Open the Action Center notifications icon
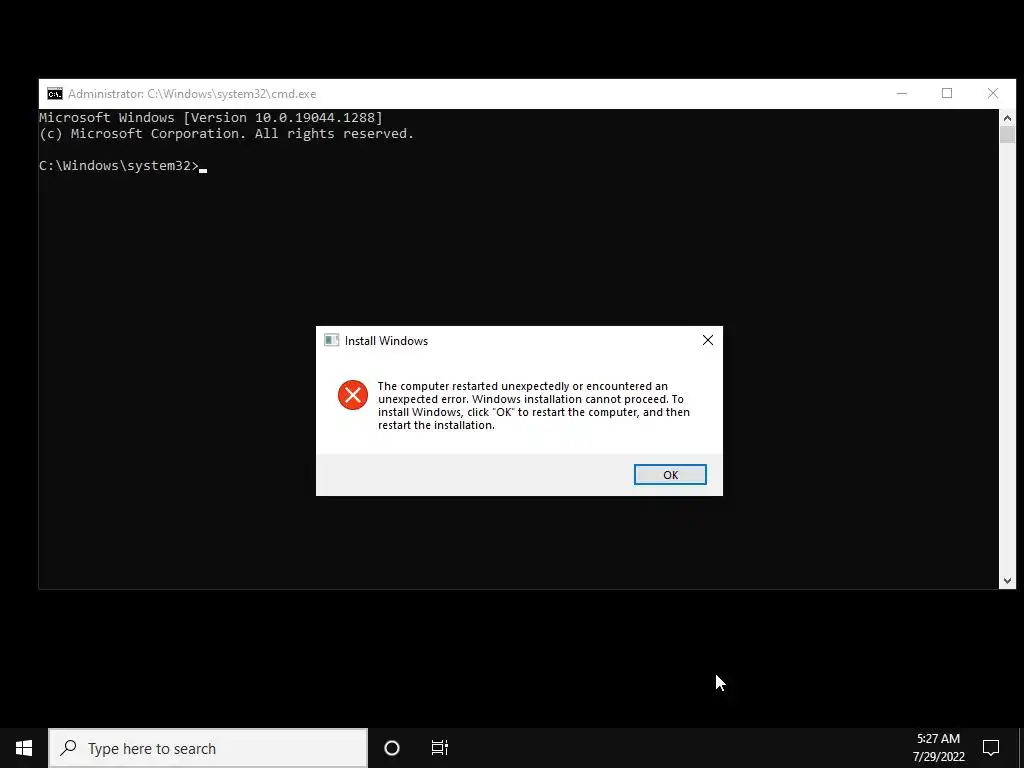The height and width of the screenshot is (768, 1024). coord(991,748)
